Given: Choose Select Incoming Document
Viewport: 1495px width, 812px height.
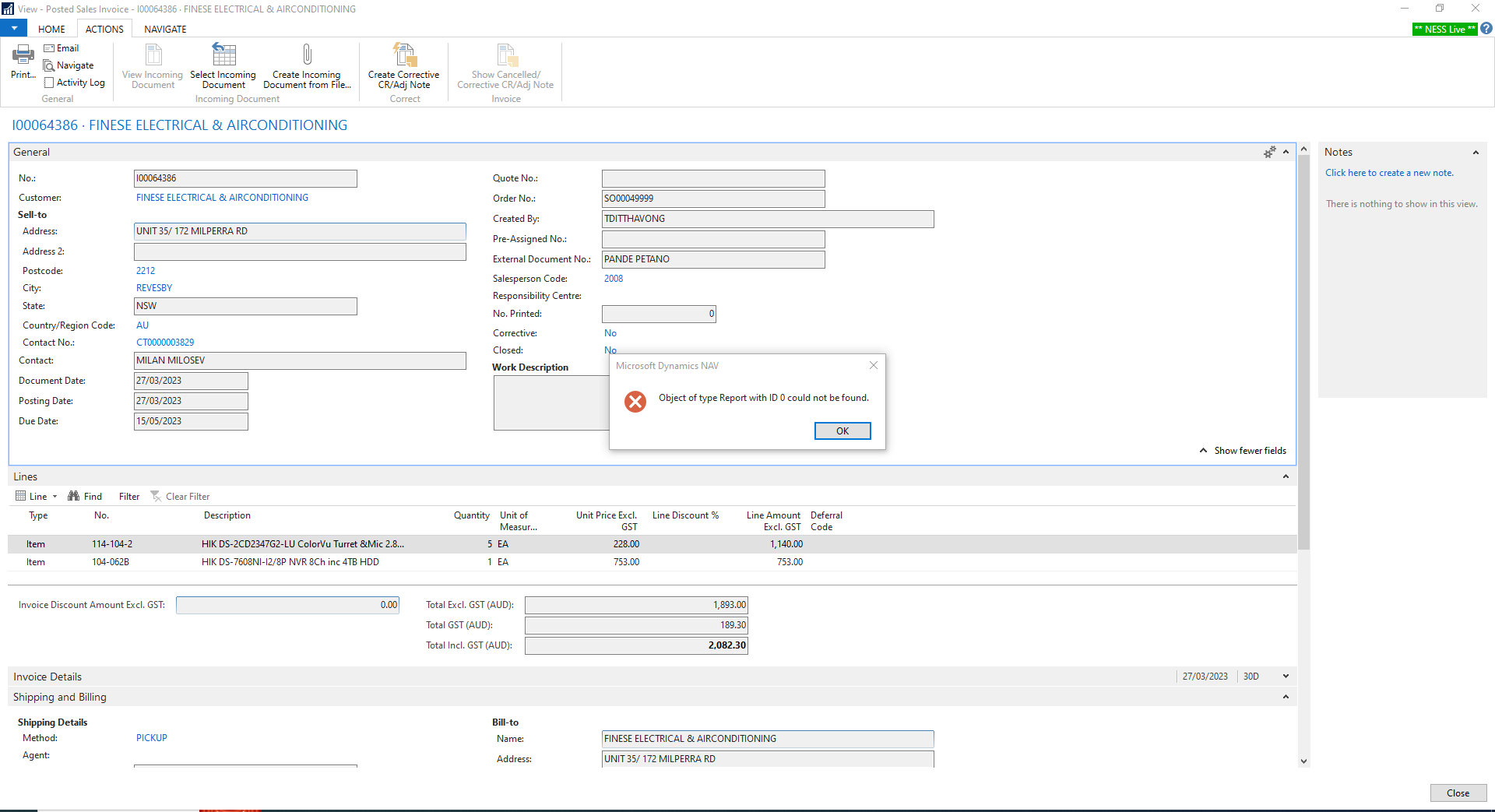Looking at the screenshot, I should click(223, 66).
